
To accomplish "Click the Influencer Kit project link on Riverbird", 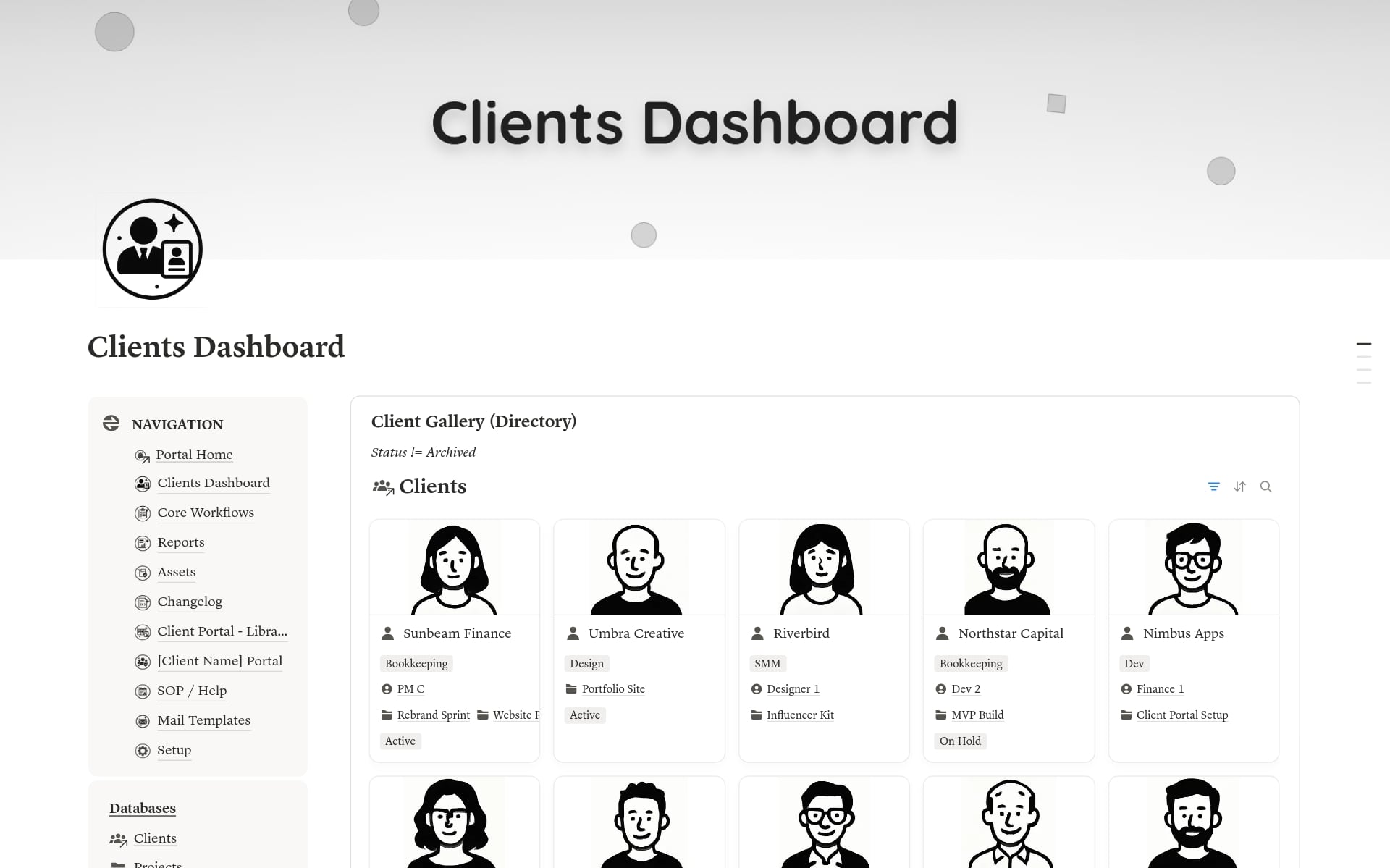I will [800, 715].
